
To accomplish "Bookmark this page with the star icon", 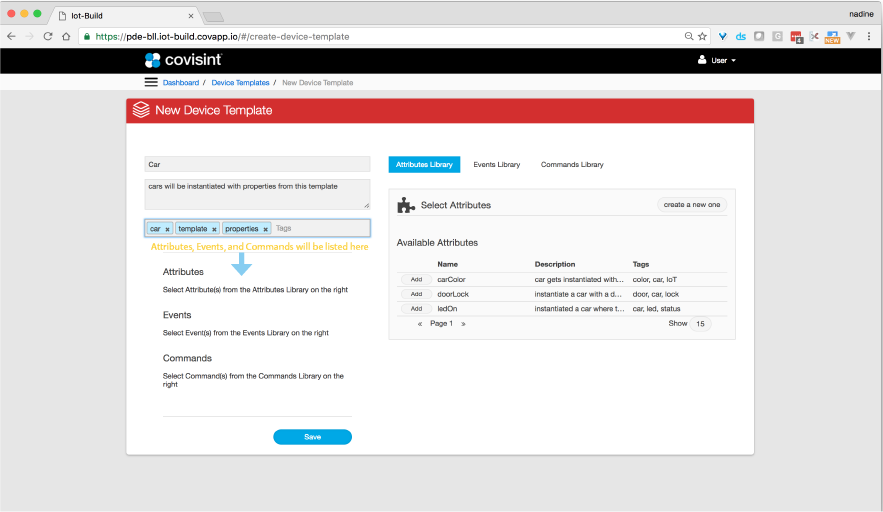I will coord(702,36).
